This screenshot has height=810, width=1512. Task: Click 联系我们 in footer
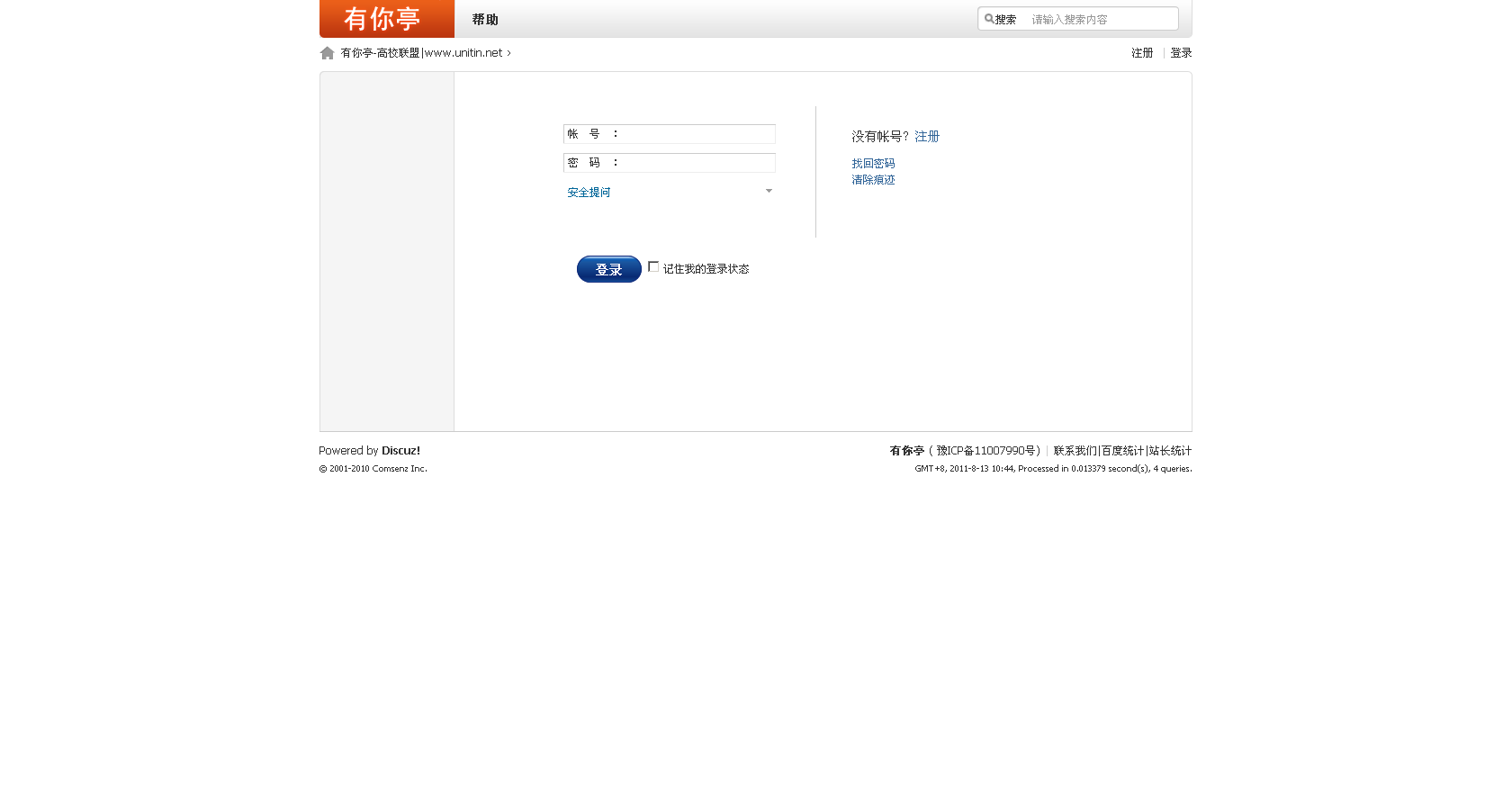(x=1075, y=451)
